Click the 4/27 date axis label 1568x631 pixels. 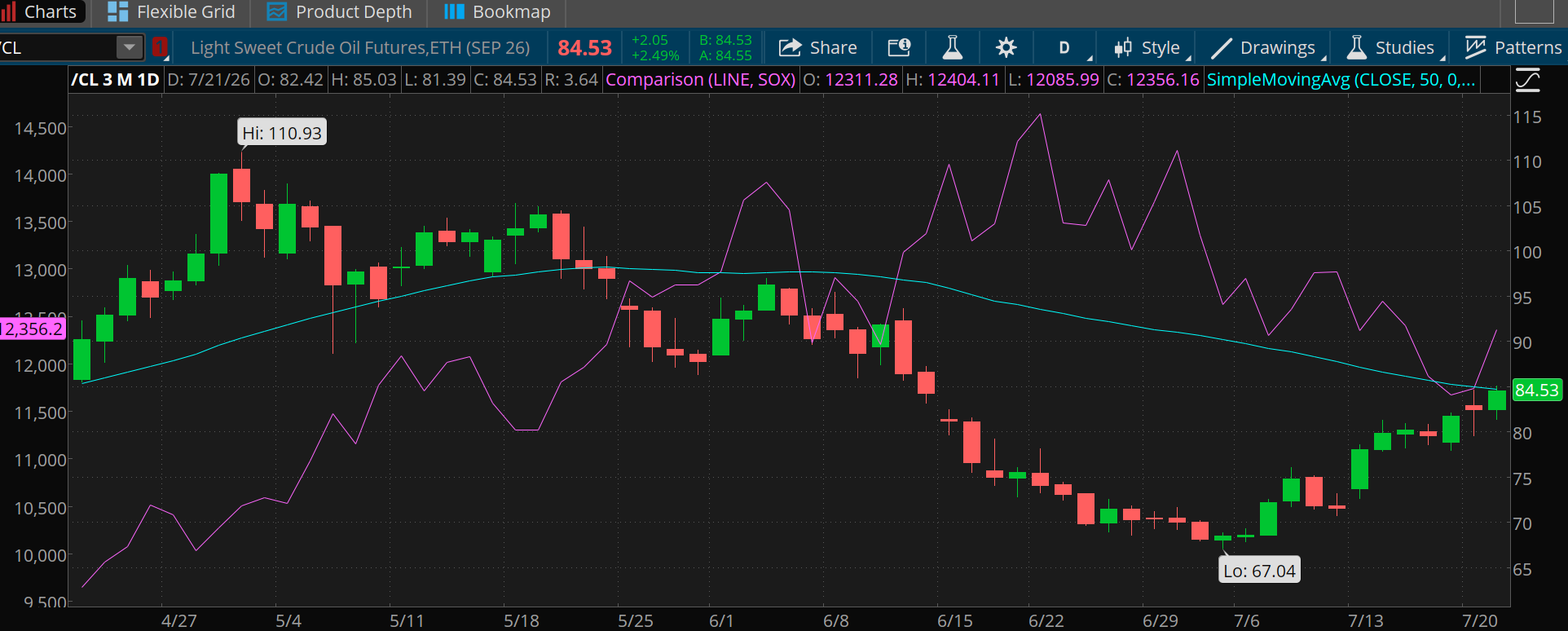tap(179, 620)
